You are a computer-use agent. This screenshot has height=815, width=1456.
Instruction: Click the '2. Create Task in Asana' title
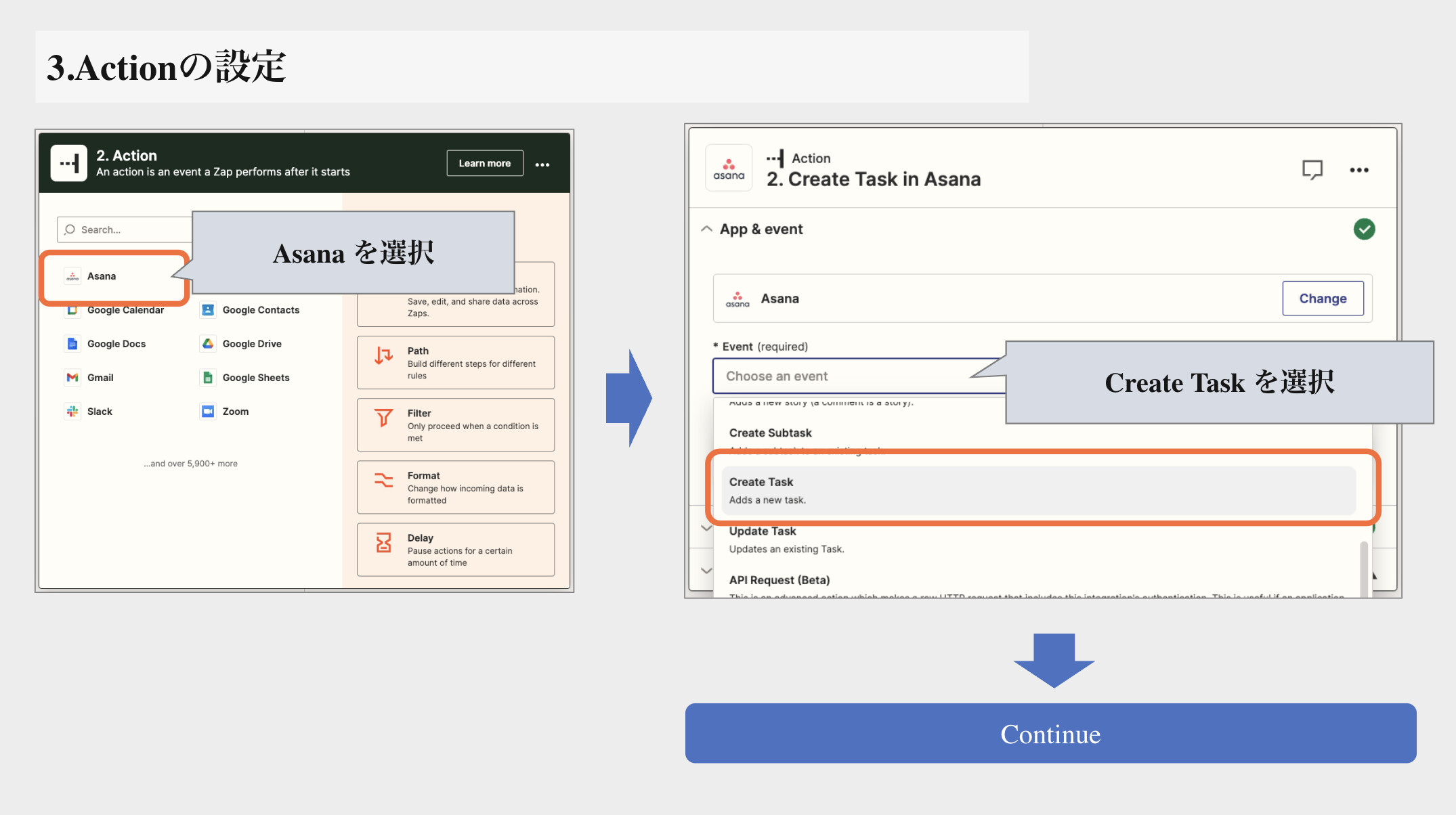tap(874, 179)
